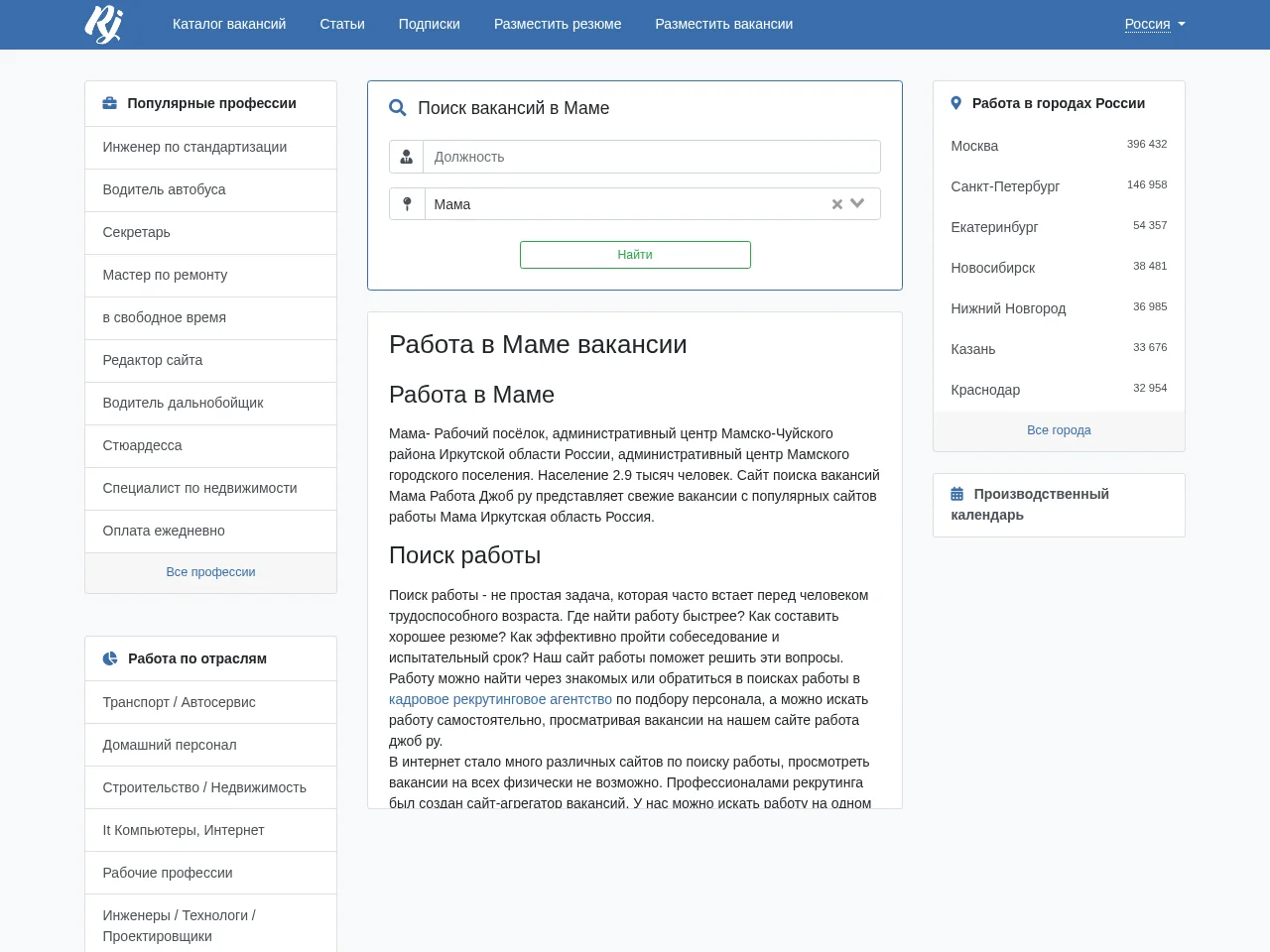Focus the Должность input field
Image resolution: width=1270 pixels, height=952 pixels.
point(652,157)
